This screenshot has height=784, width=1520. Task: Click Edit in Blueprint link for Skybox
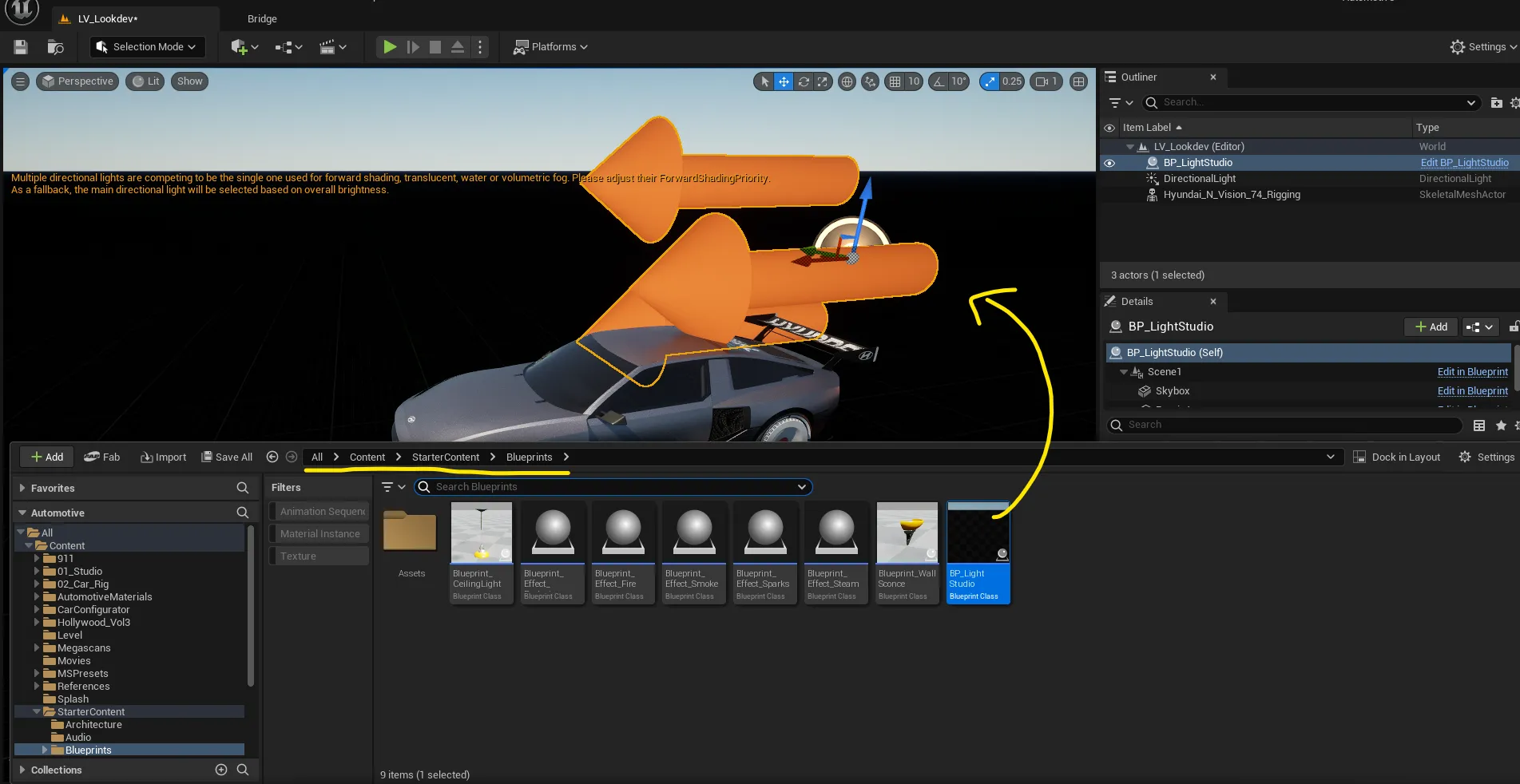click(x=1472, y=391)
